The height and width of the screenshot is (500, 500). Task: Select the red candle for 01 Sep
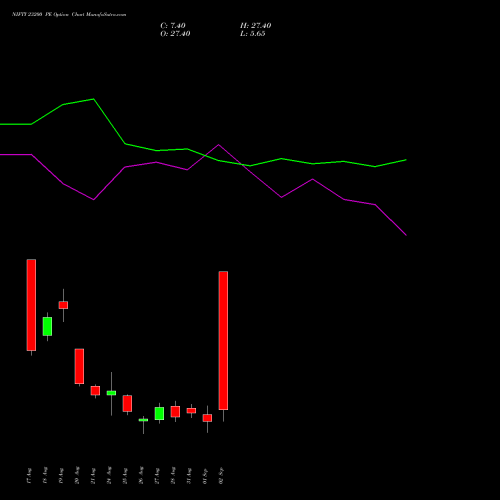[x=207, y=418]
